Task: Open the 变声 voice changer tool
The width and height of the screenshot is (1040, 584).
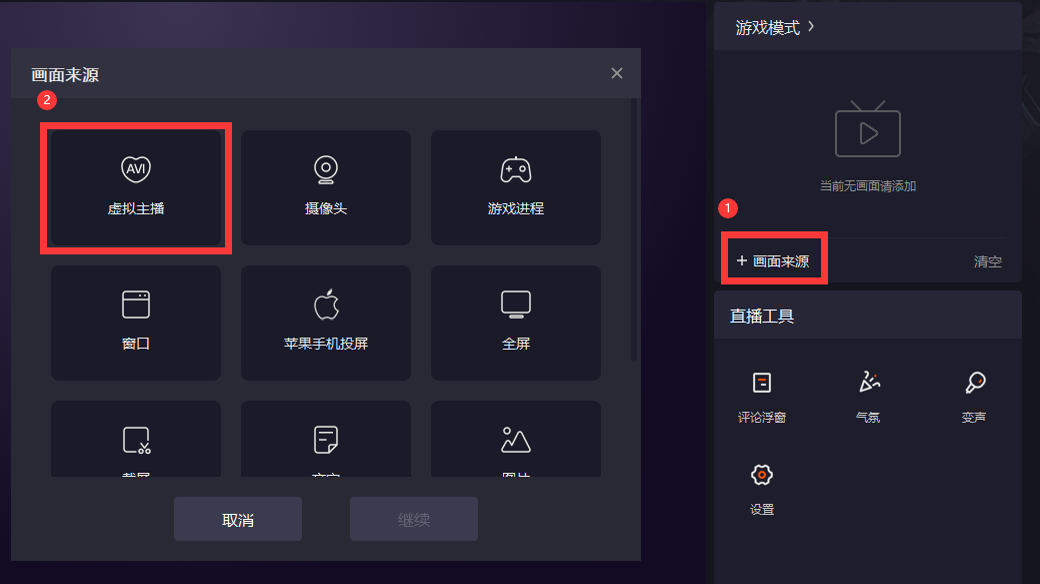Action: (974, 398)
